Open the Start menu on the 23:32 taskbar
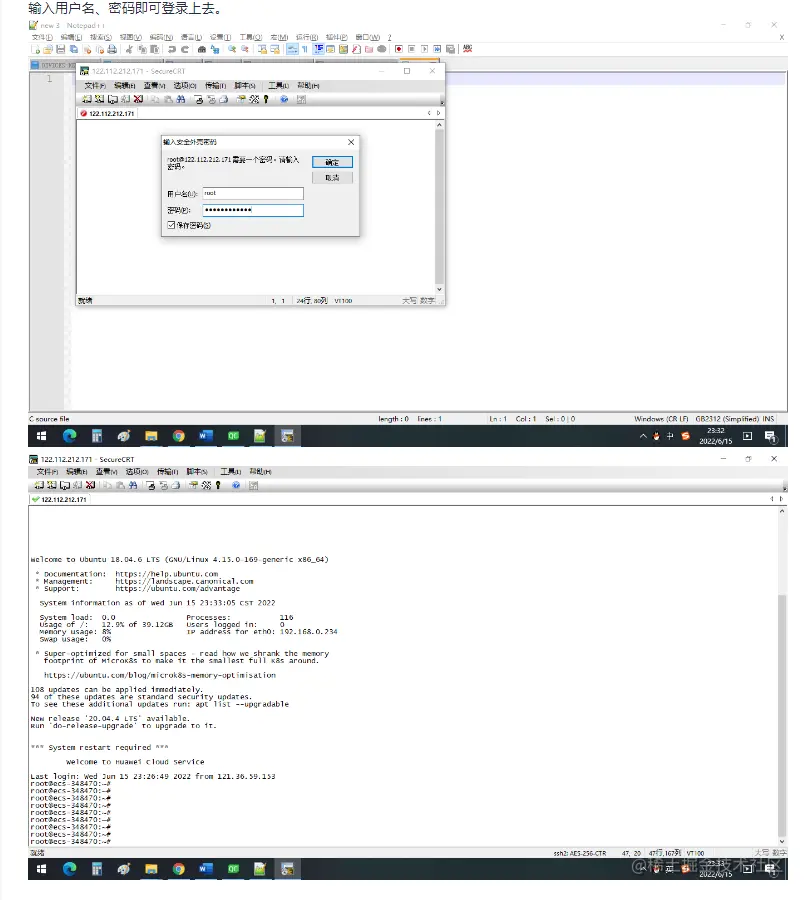Screen dimensions: 809x900 (41, 436)
